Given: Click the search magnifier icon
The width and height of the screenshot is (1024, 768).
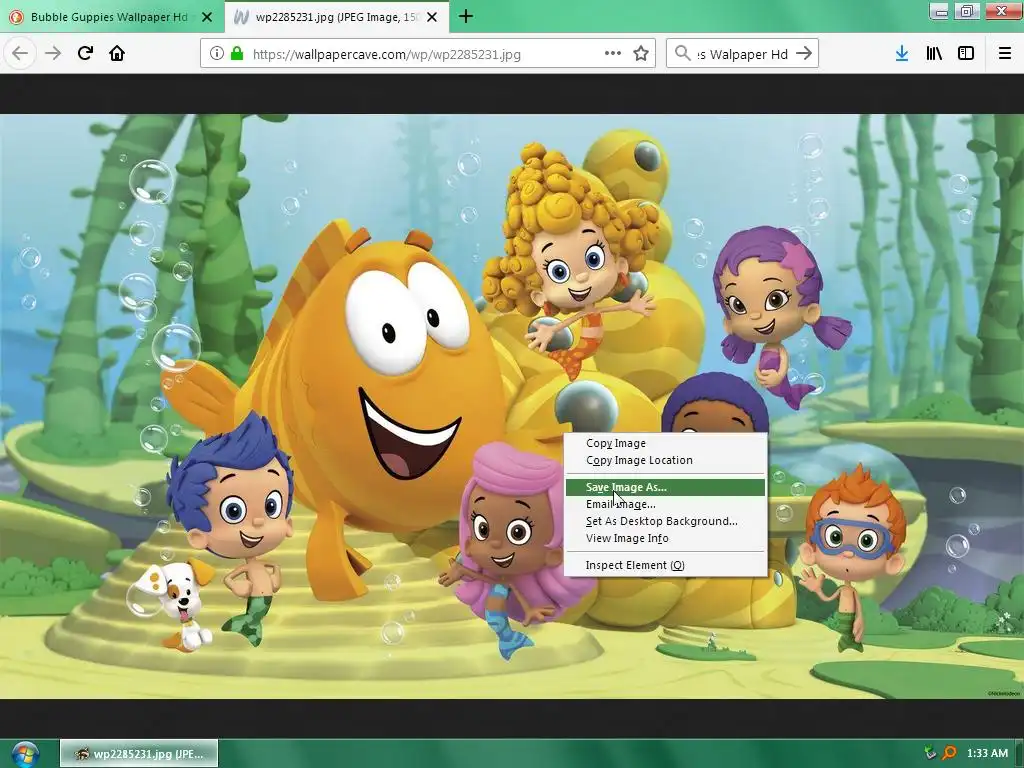Looking at the screenshot, I should coord(682,53).
